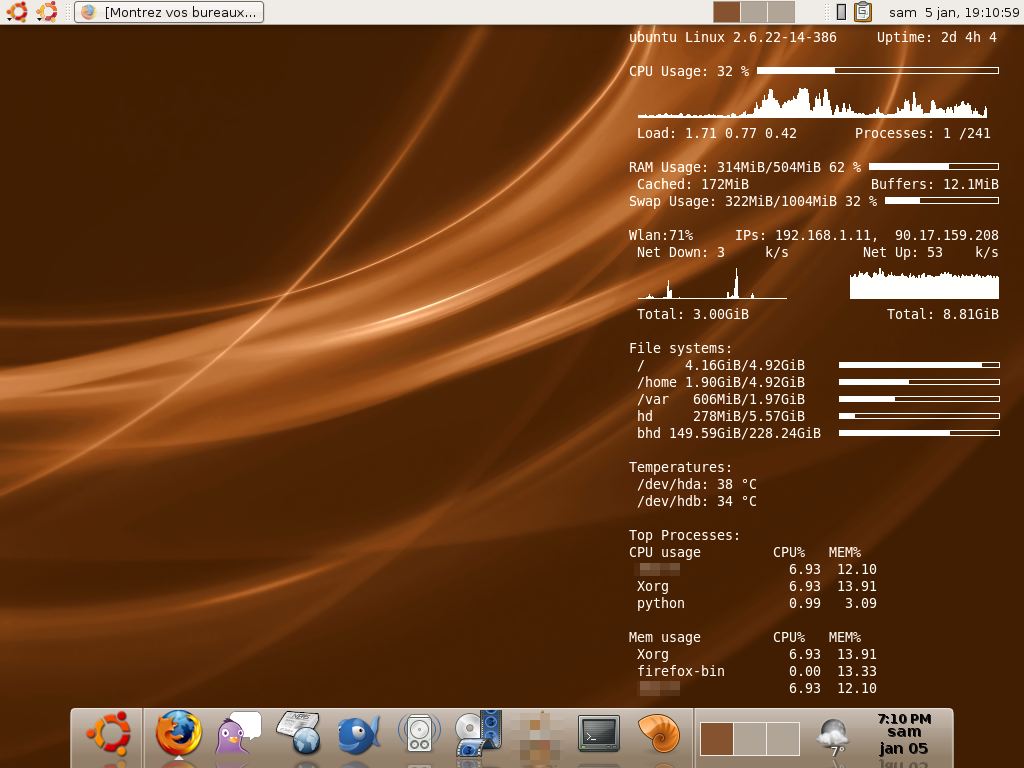Switch to the last workspace in dock switcher
1024x768 pixels.
pos(783,739)
